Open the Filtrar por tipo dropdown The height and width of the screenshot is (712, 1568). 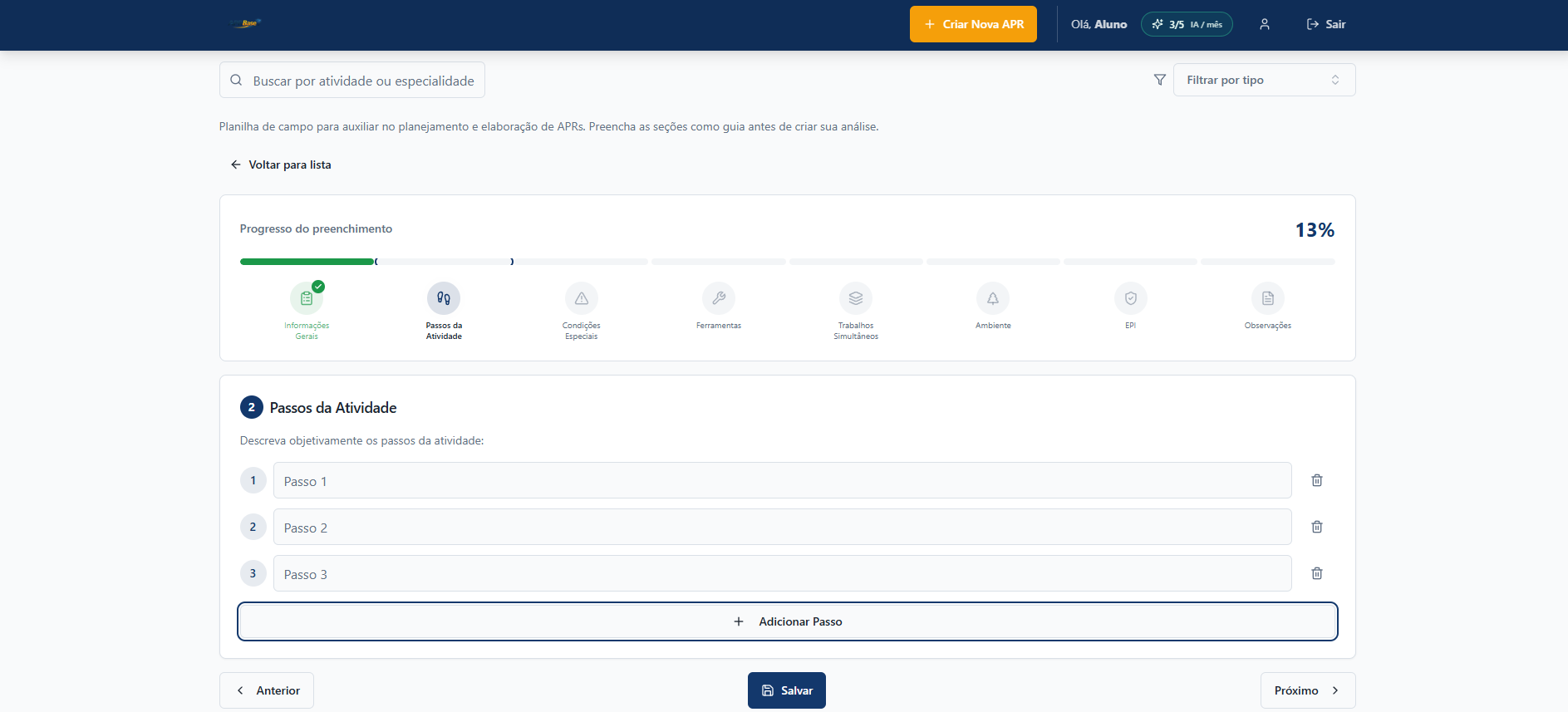click(1264, 80)
